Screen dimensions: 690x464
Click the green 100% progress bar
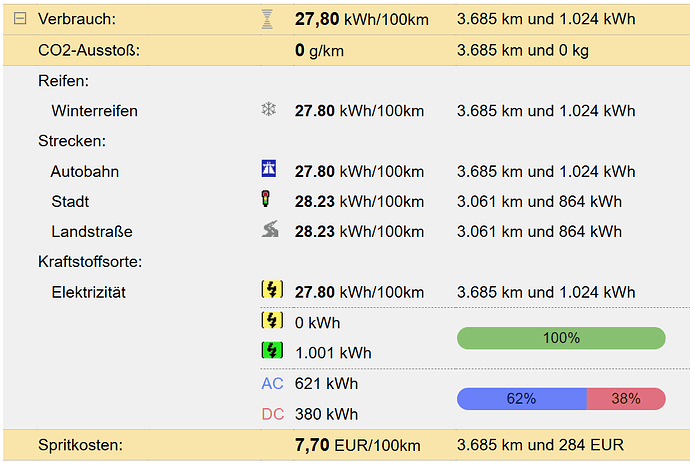pyautogui.click(x=561, y=338)
